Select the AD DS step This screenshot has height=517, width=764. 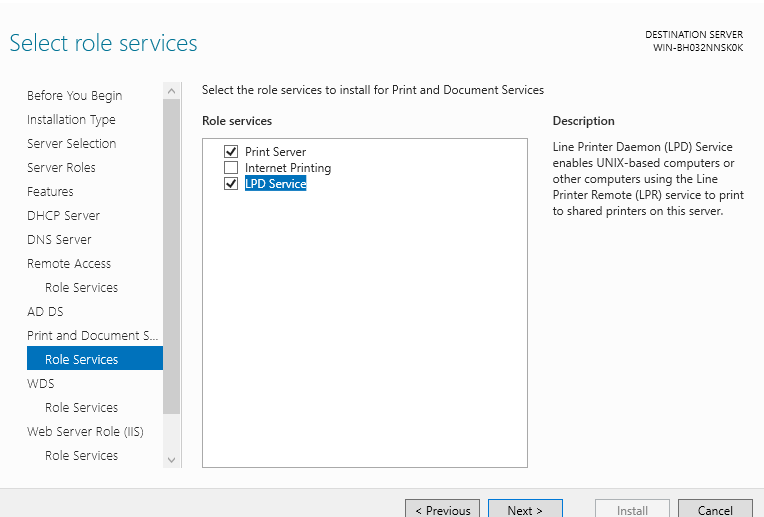[x=45, y=312]
